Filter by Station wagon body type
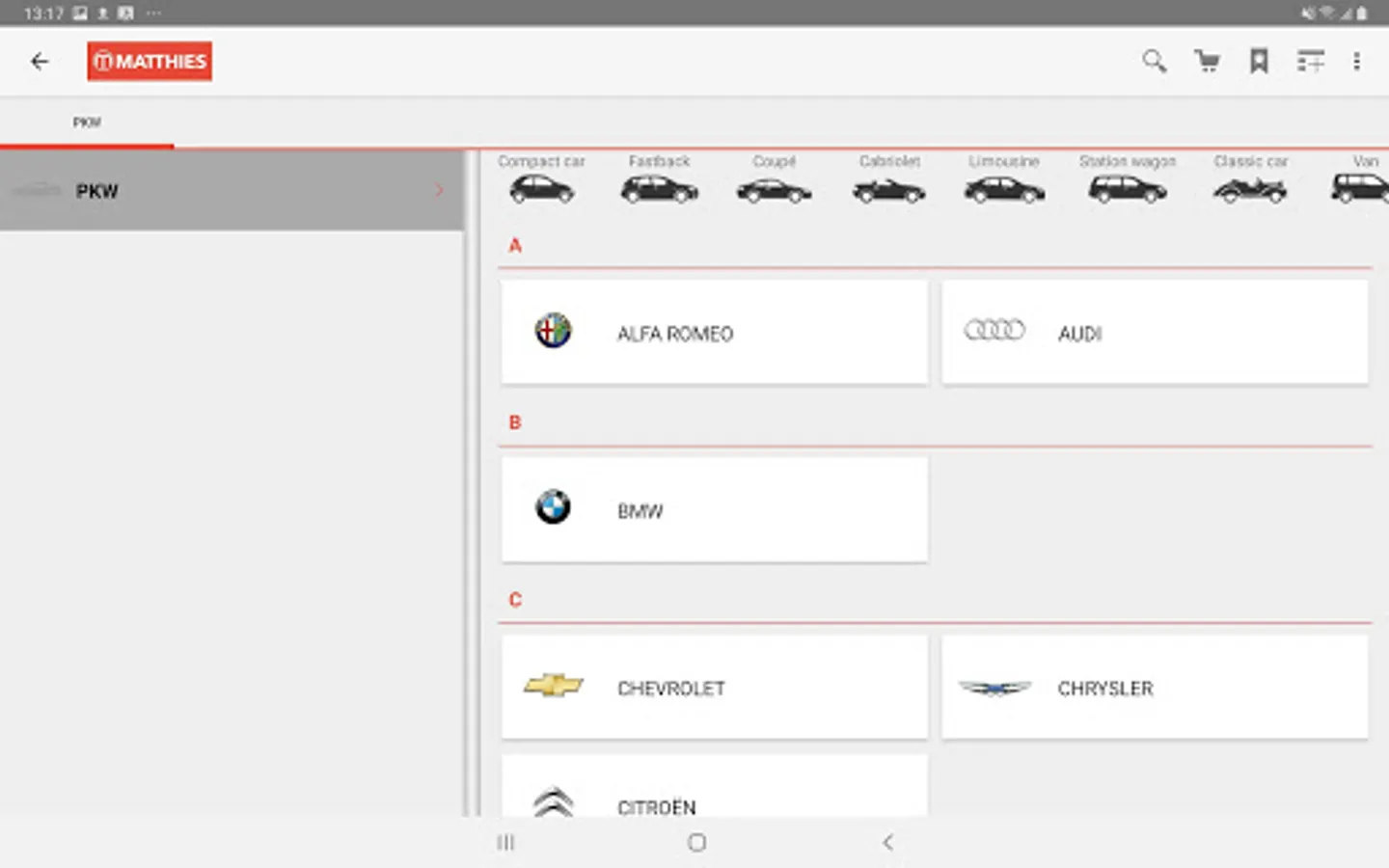The image size is (1389, 868). pyautogui.click(x=1128, y=178)
